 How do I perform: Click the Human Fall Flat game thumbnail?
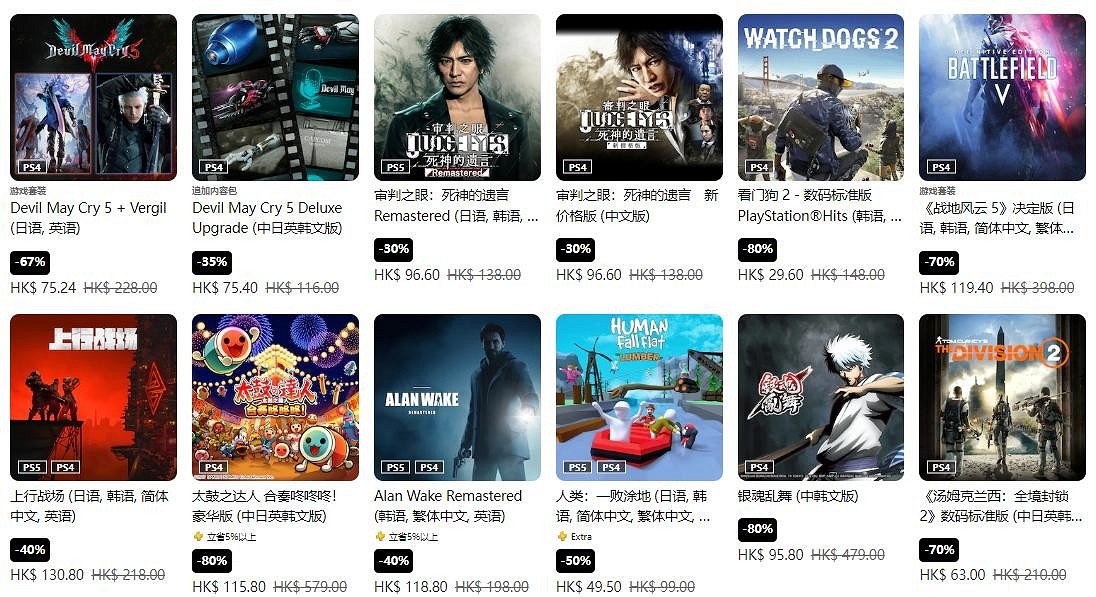pos(639,397)
